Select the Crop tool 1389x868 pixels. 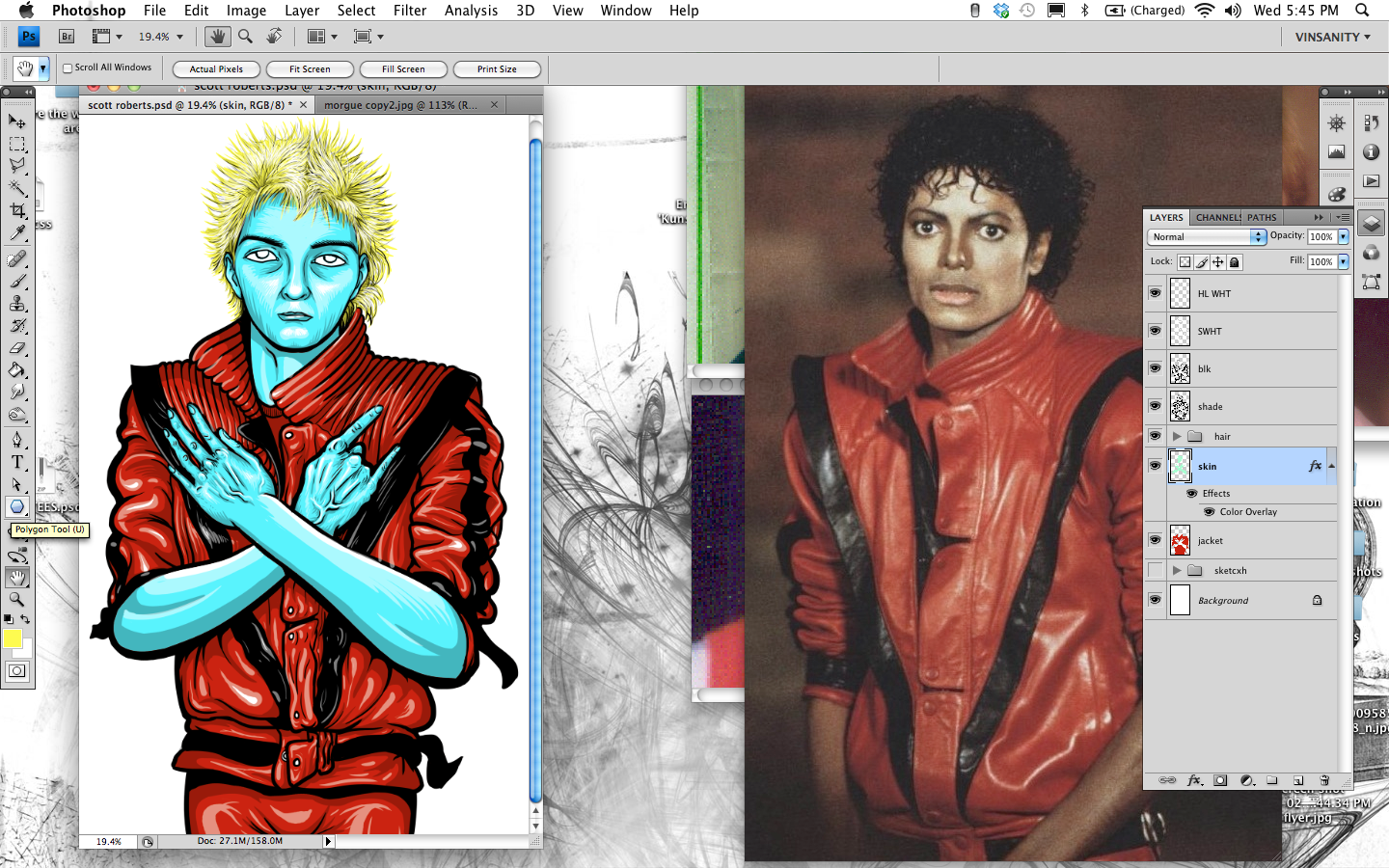(17, 211)
